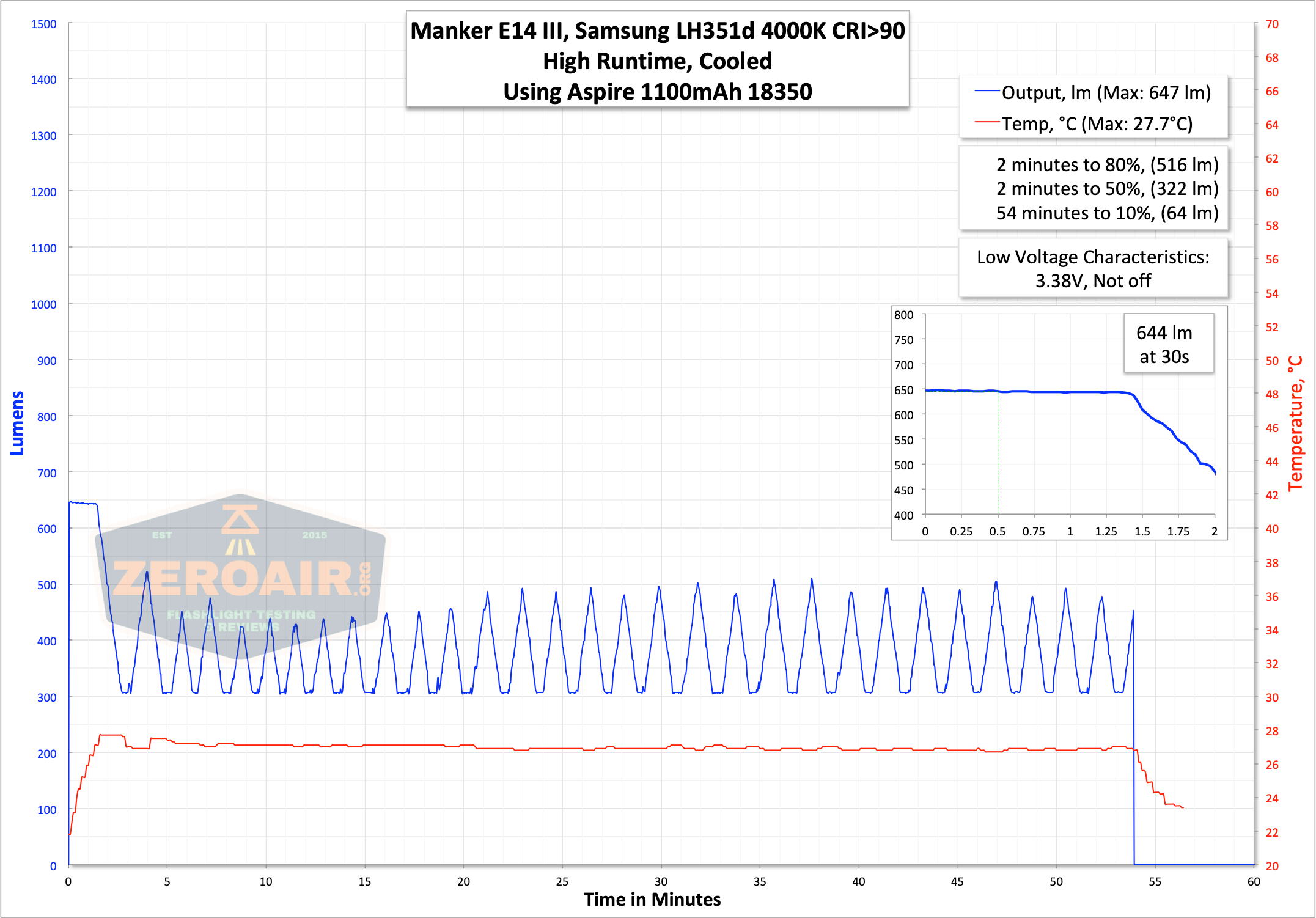The width and height of the screenshot is (1316, 918).
Task: Click the 60 minute tick label
Action: coord(1254,881)
